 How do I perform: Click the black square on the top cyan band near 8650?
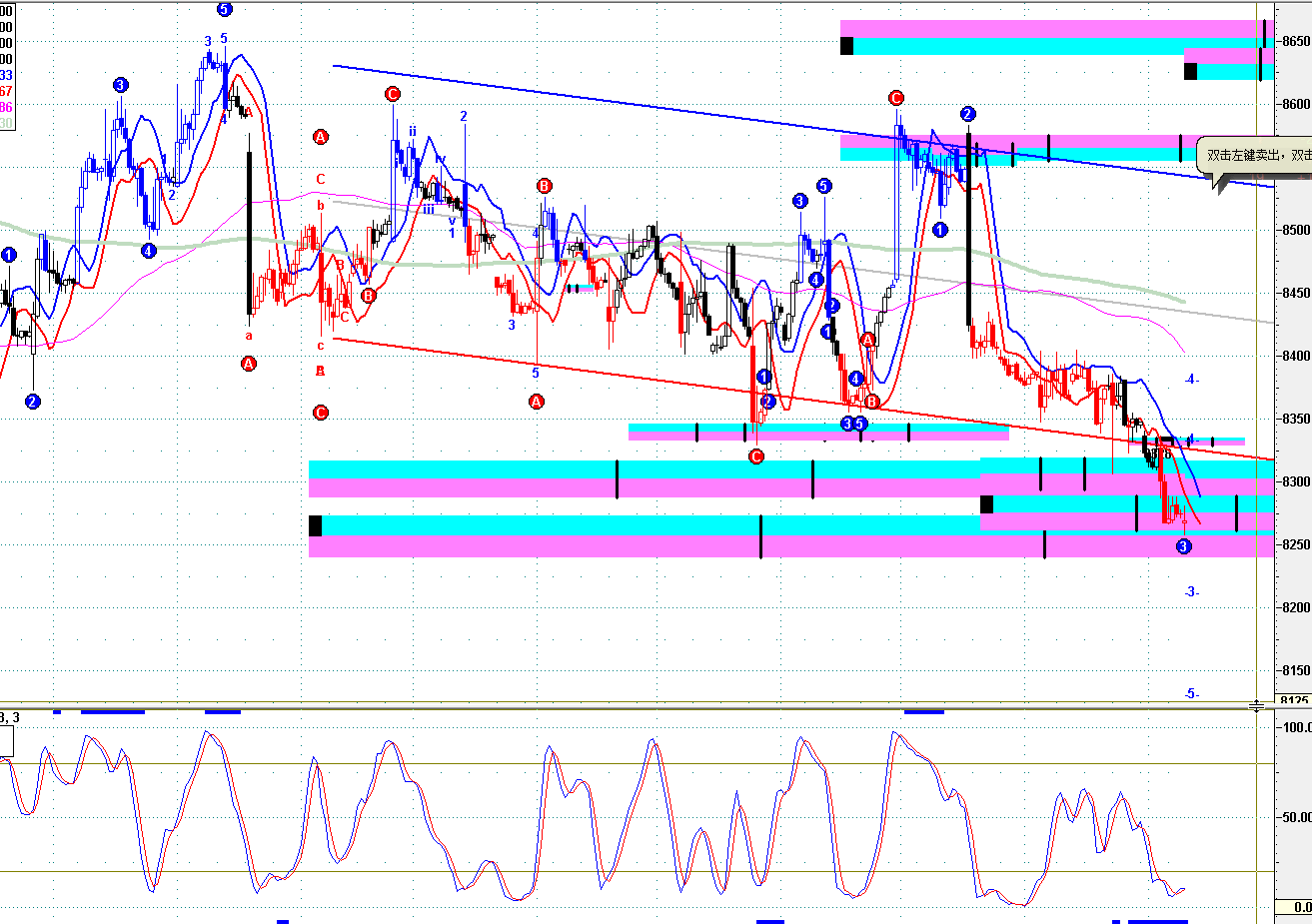pos(847,45)
